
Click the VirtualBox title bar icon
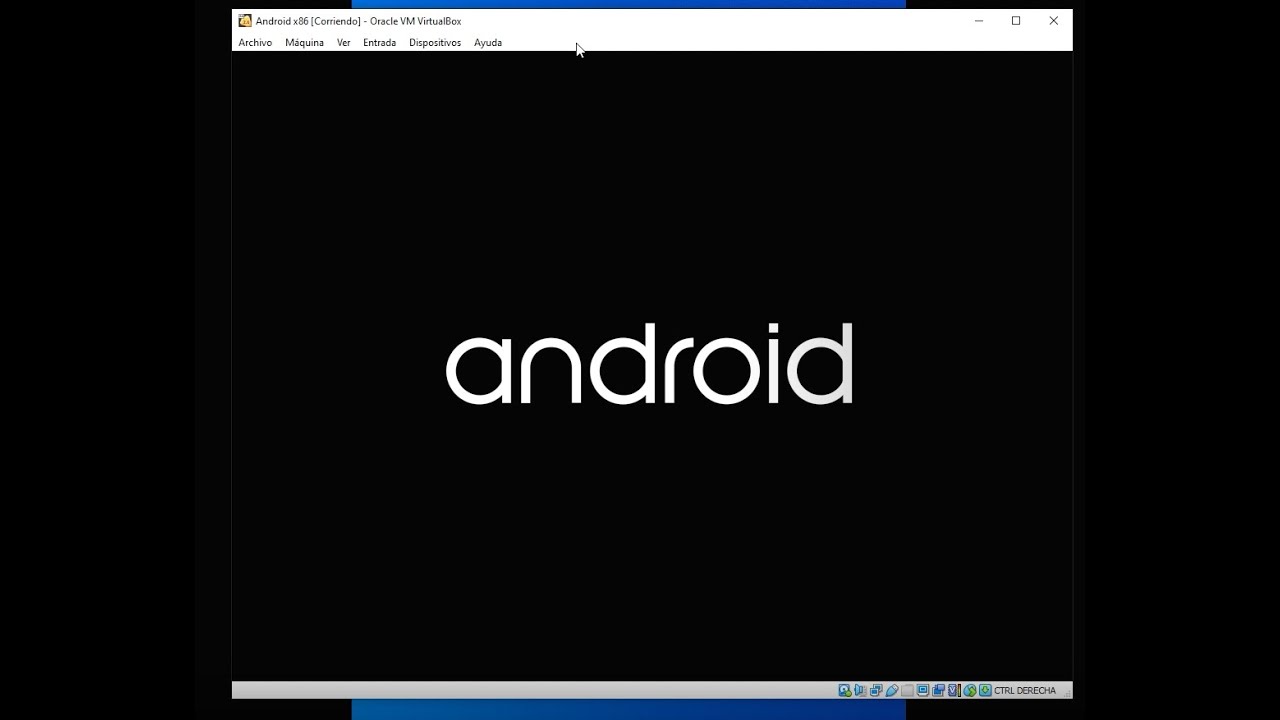(x=245, y=21)
